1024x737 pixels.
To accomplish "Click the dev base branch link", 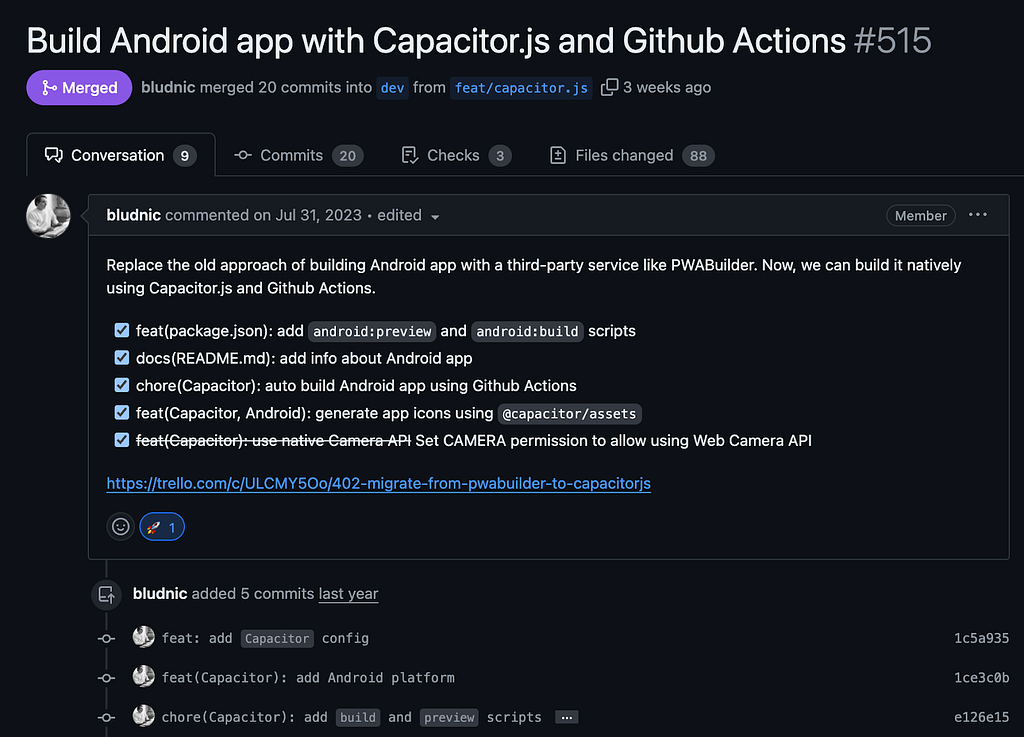I will [392, 88].
